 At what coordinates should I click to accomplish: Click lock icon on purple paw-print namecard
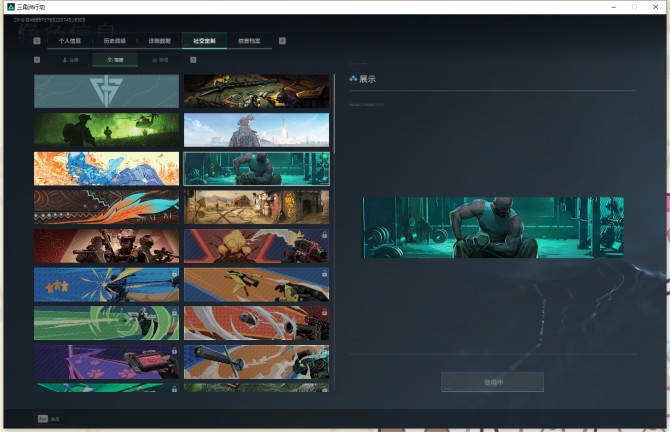(x=174, y=350)
